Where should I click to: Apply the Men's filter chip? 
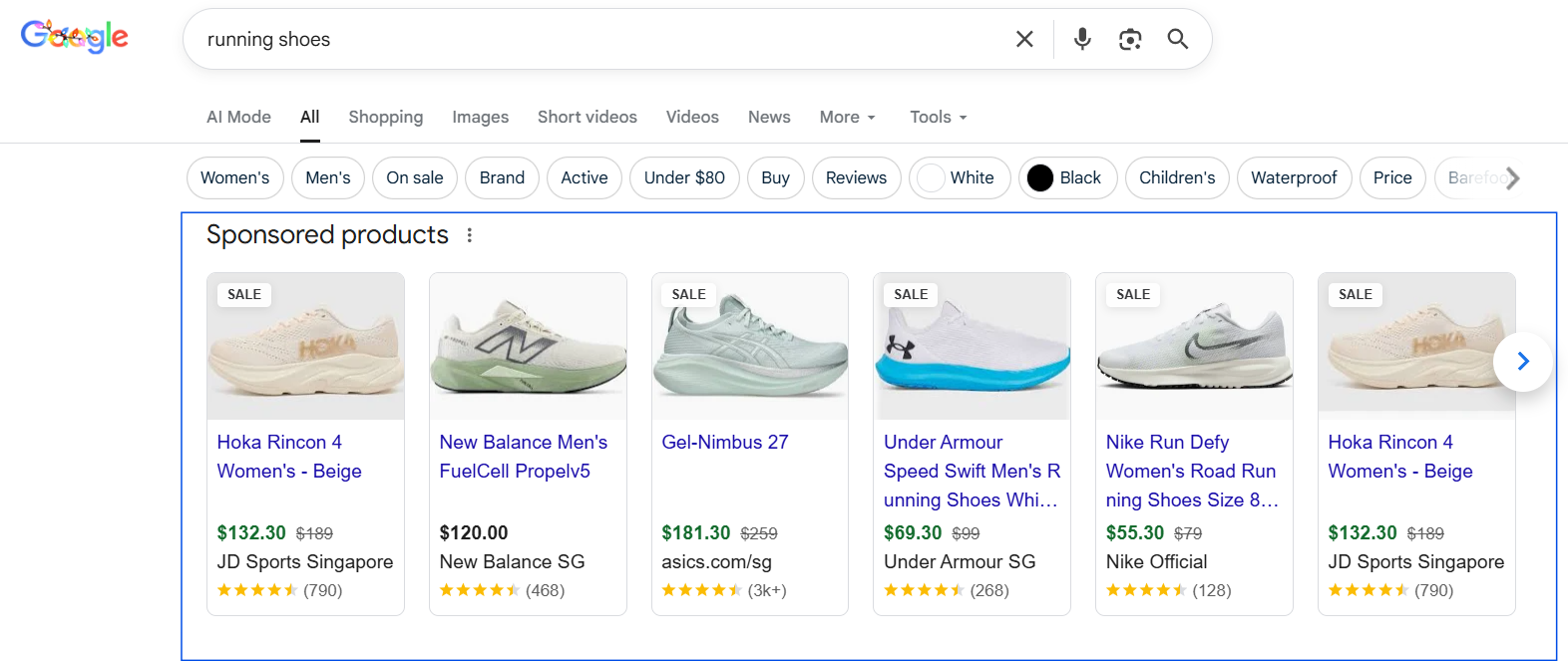click(328, 177)
